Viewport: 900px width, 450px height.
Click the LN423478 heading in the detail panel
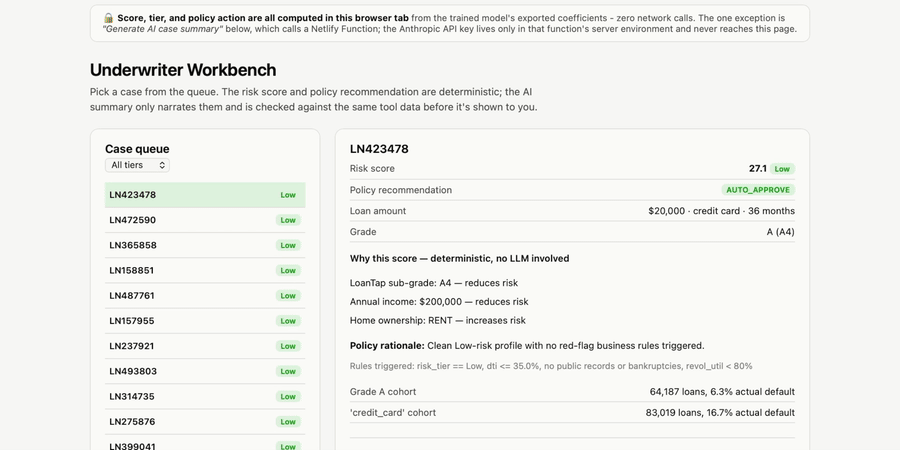click(379, 149)
